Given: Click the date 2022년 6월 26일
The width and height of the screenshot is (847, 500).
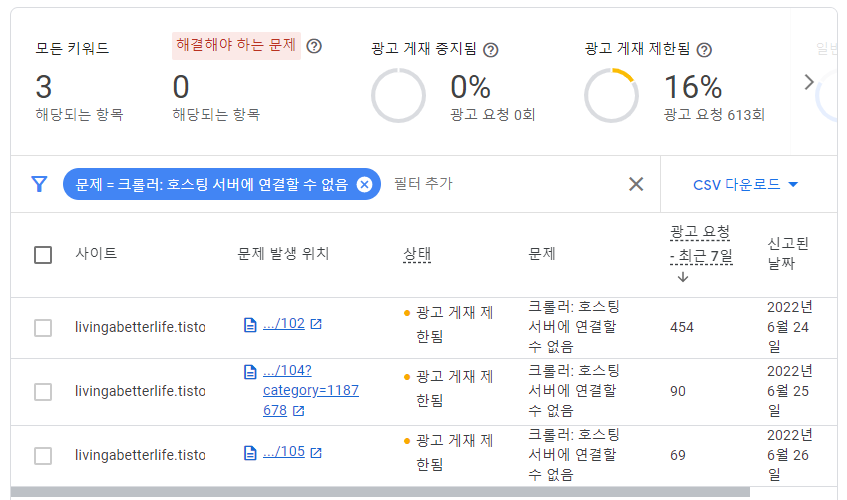Looking at the screenshot, I should point(790,455).
